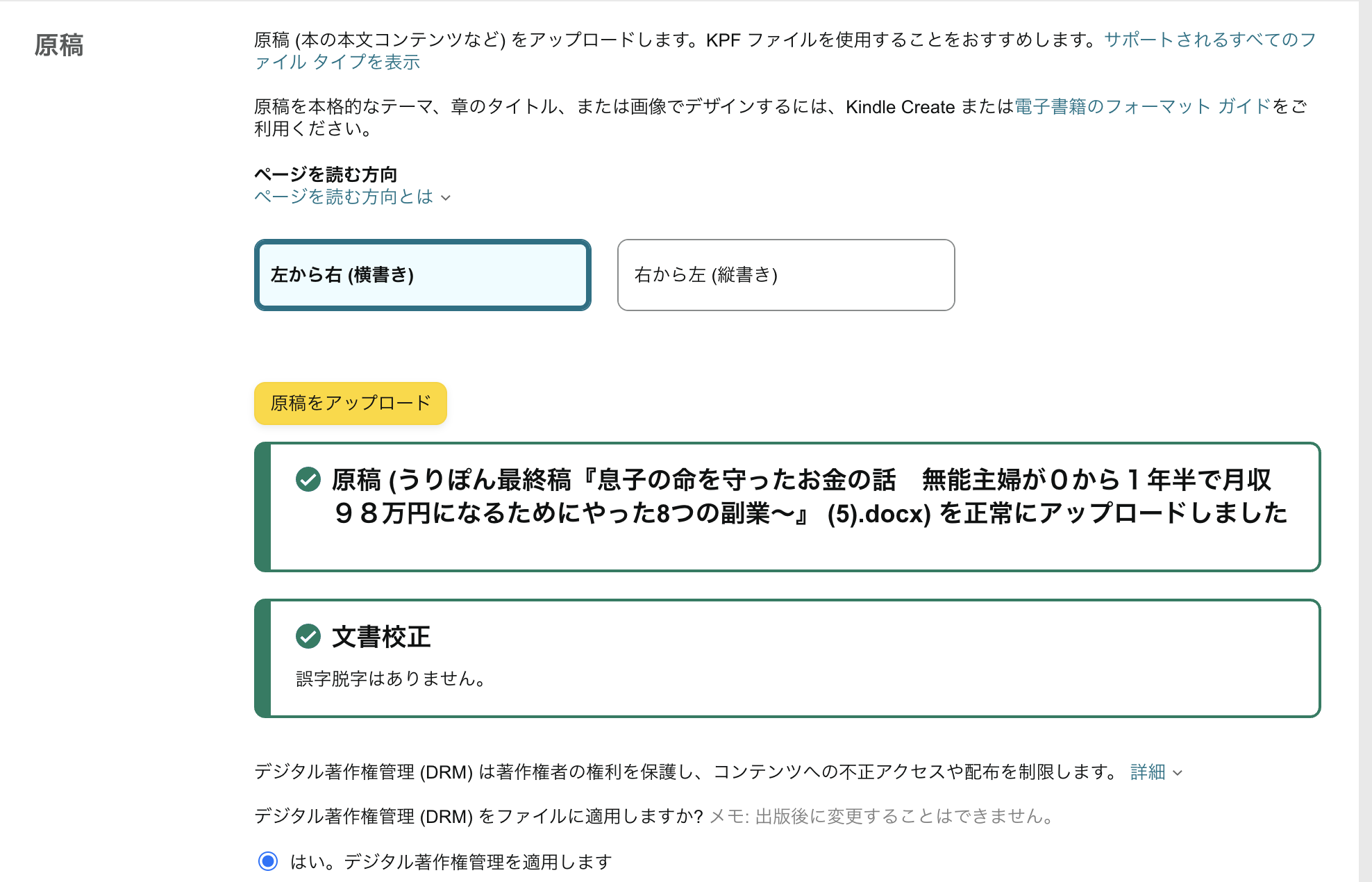Open the 電子書籍のフォーマット ガイド link

(1142, 107)
